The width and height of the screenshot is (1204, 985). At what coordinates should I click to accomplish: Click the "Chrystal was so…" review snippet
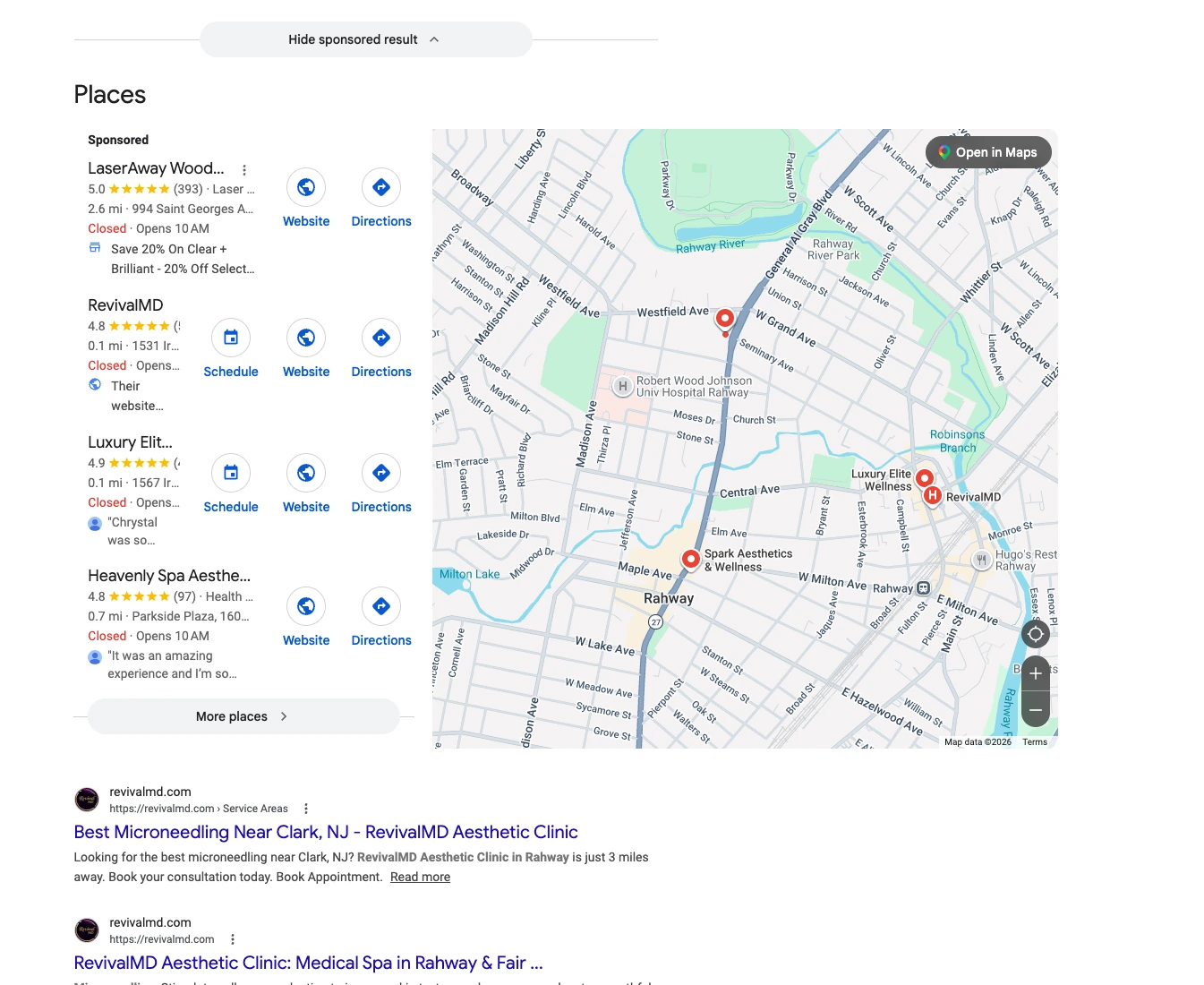tap(132, 531)
